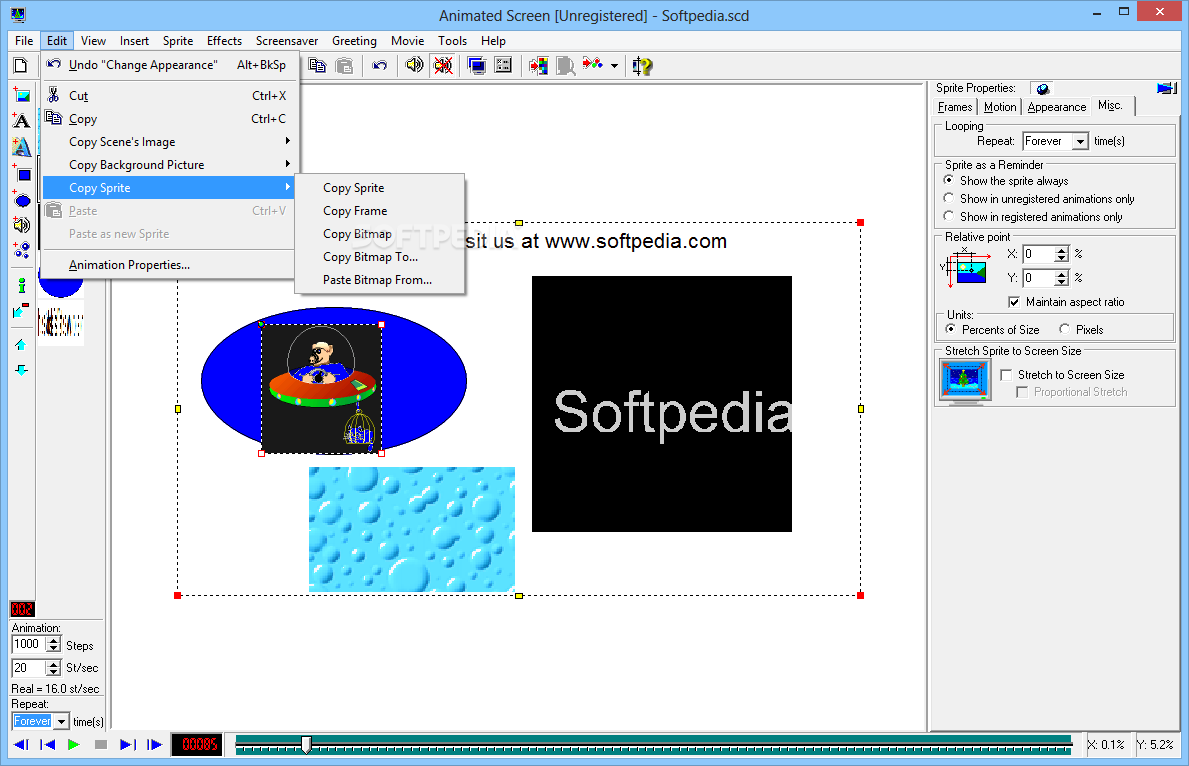Click Insert picture sprite icon
Screen dimensions: 1189x766
click(x=21, y=95)
